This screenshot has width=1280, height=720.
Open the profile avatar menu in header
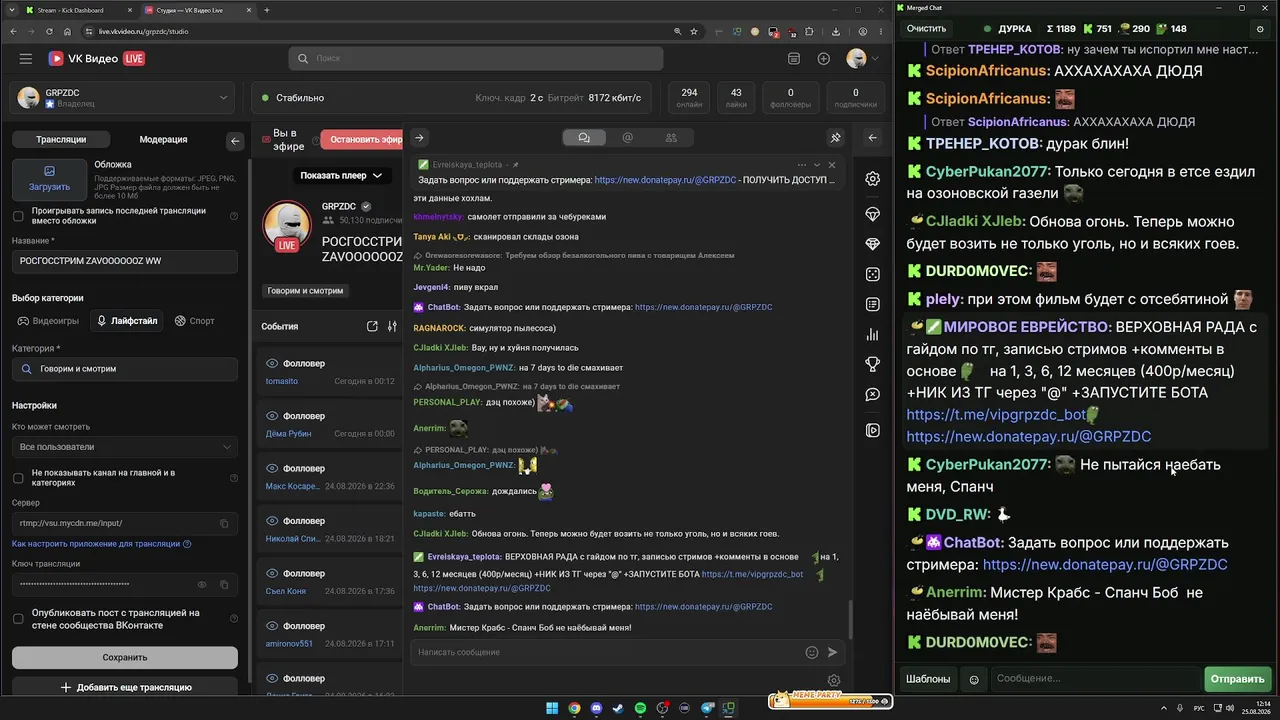pyautogui.click(x=861, y=59)
